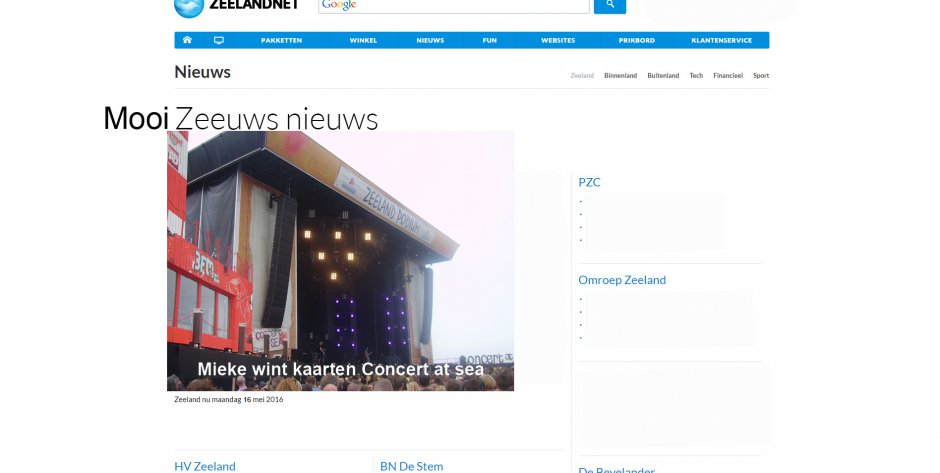Switch to the Binnenland news tab
This screenshot has height=473, width=940.
click(x=620, y=76)
